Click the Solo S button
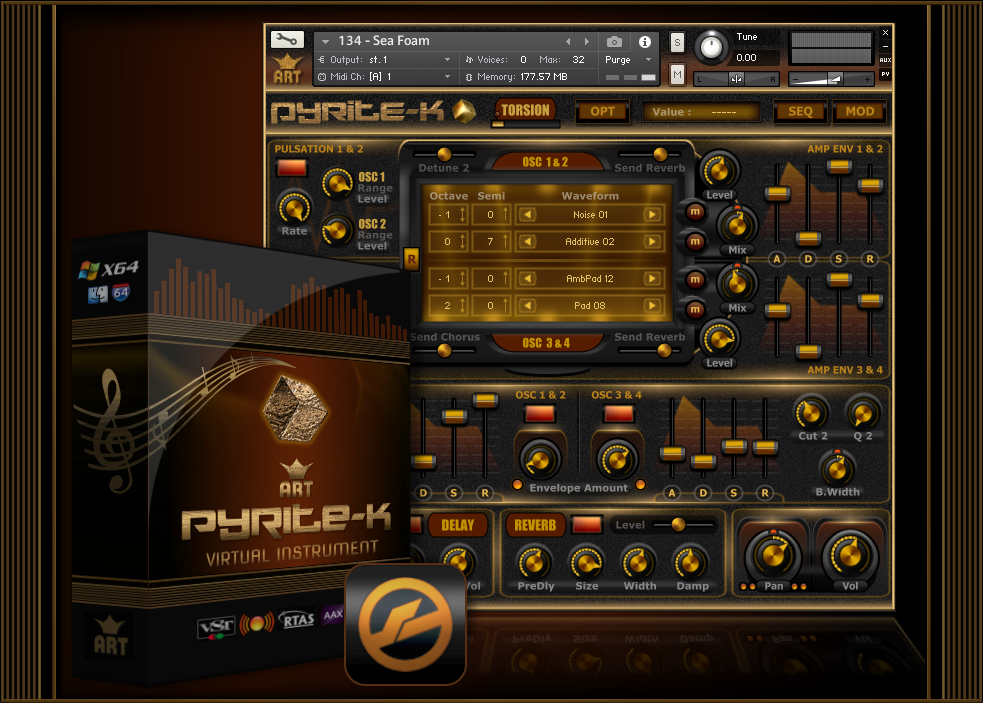Image resolution: width=983 pixels, height=703 pixels. [x=677, y=42]
